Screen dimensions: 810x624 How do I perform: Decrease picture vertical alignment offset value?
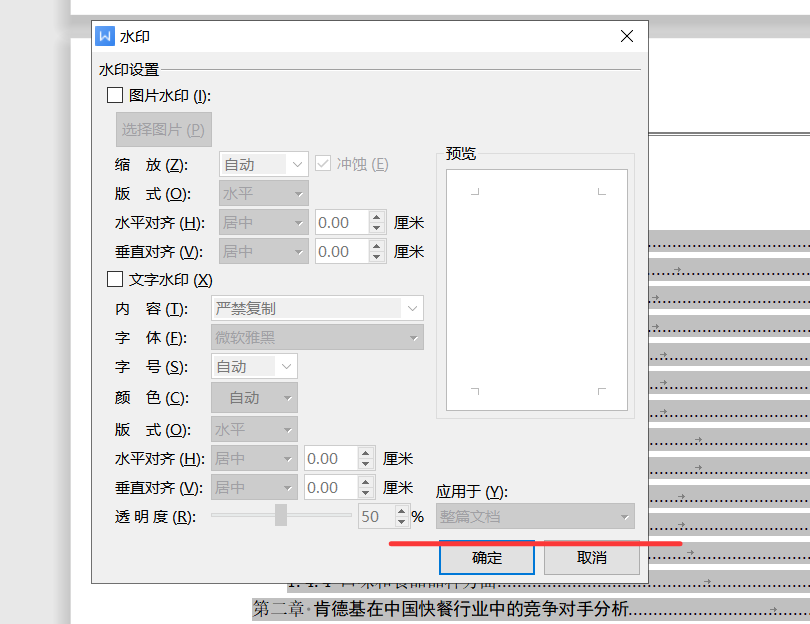click(377, 257)
